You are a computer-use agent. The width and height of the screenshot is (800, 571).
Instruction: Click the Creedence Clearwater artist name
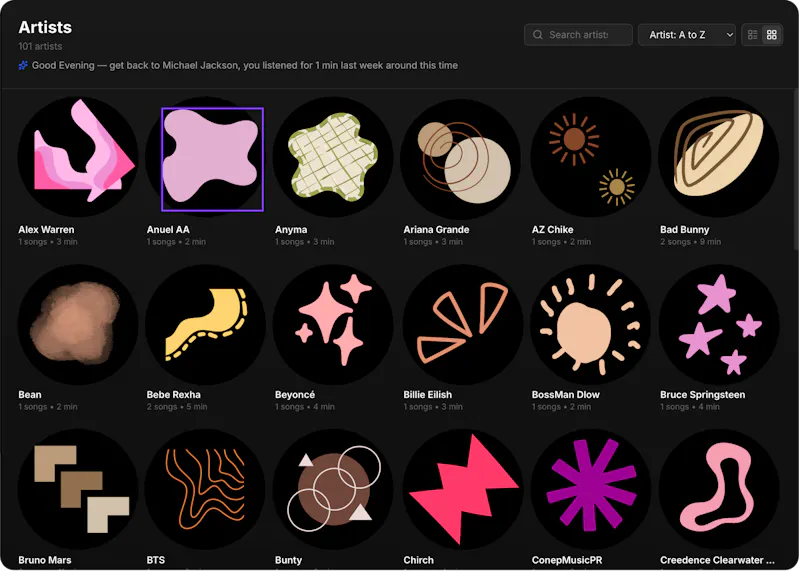pos(717,560)
